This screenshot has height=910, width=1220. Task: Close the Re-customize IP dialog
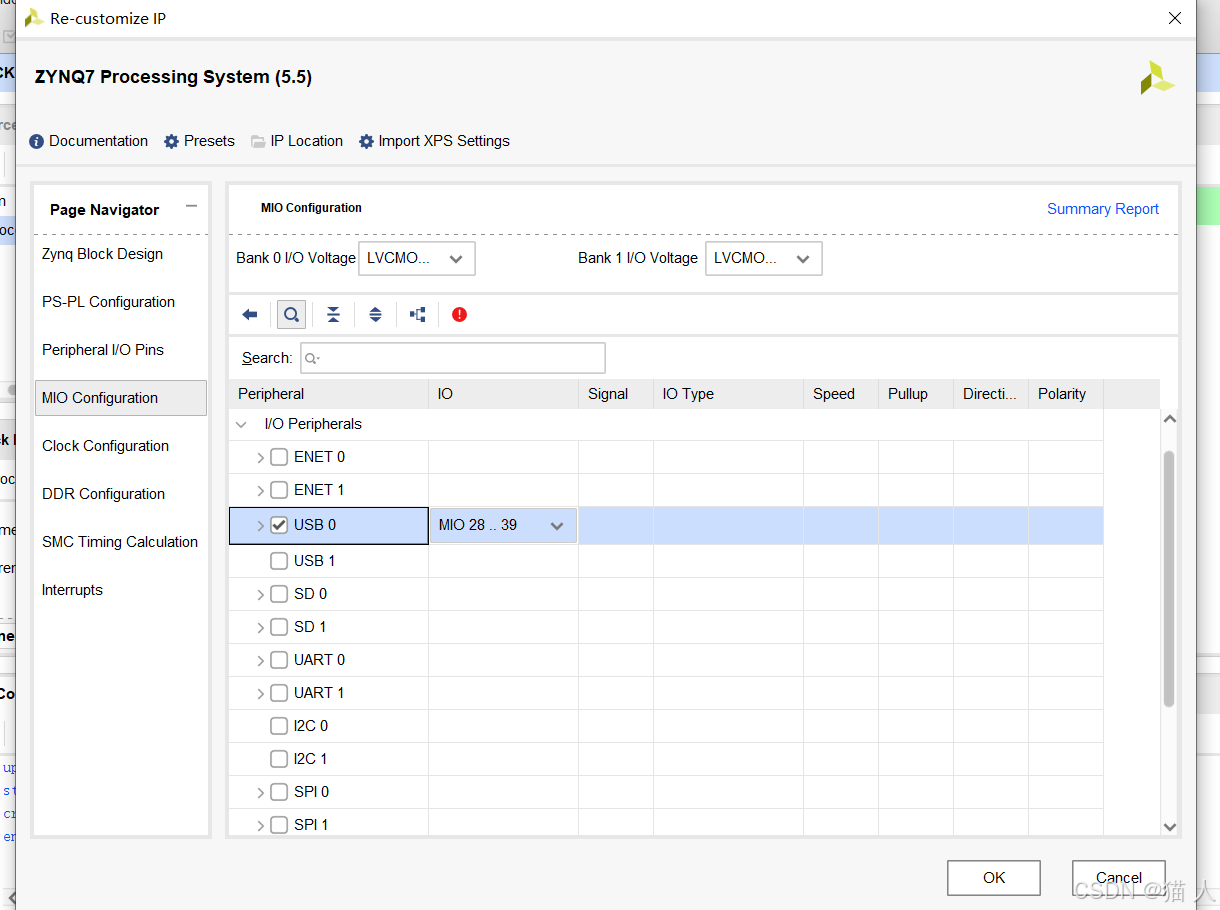coord(1175,18)
